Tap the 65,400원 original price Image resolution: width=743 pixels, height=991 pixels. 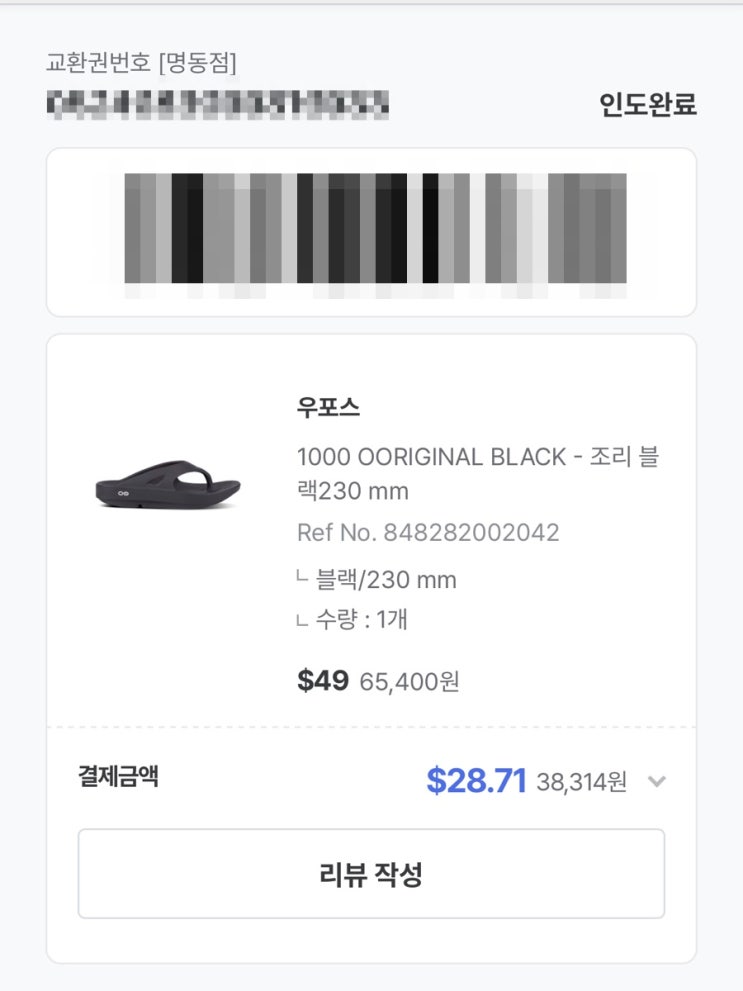coord(409,682)
